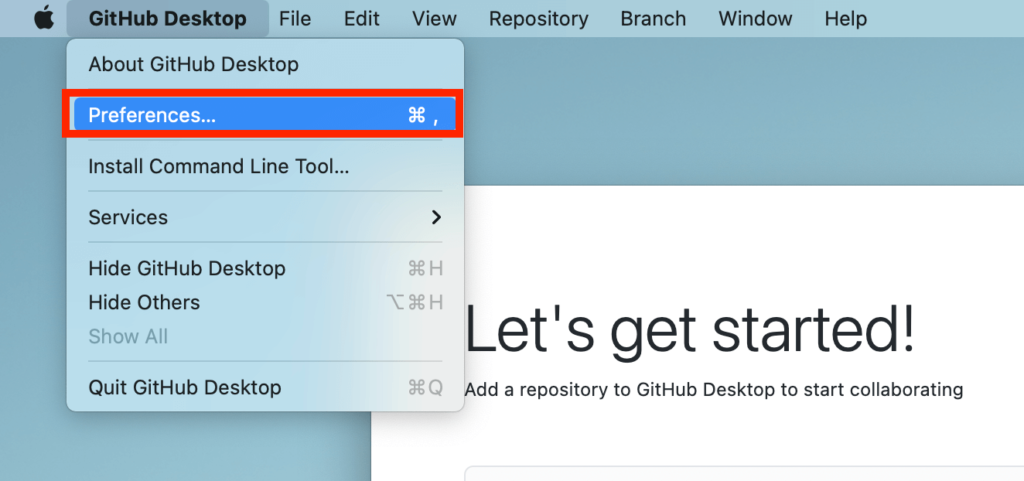The image size is (1024, 481).
Task: Open the GitHub Desktop menu bar item
Action: coord(168,18)
